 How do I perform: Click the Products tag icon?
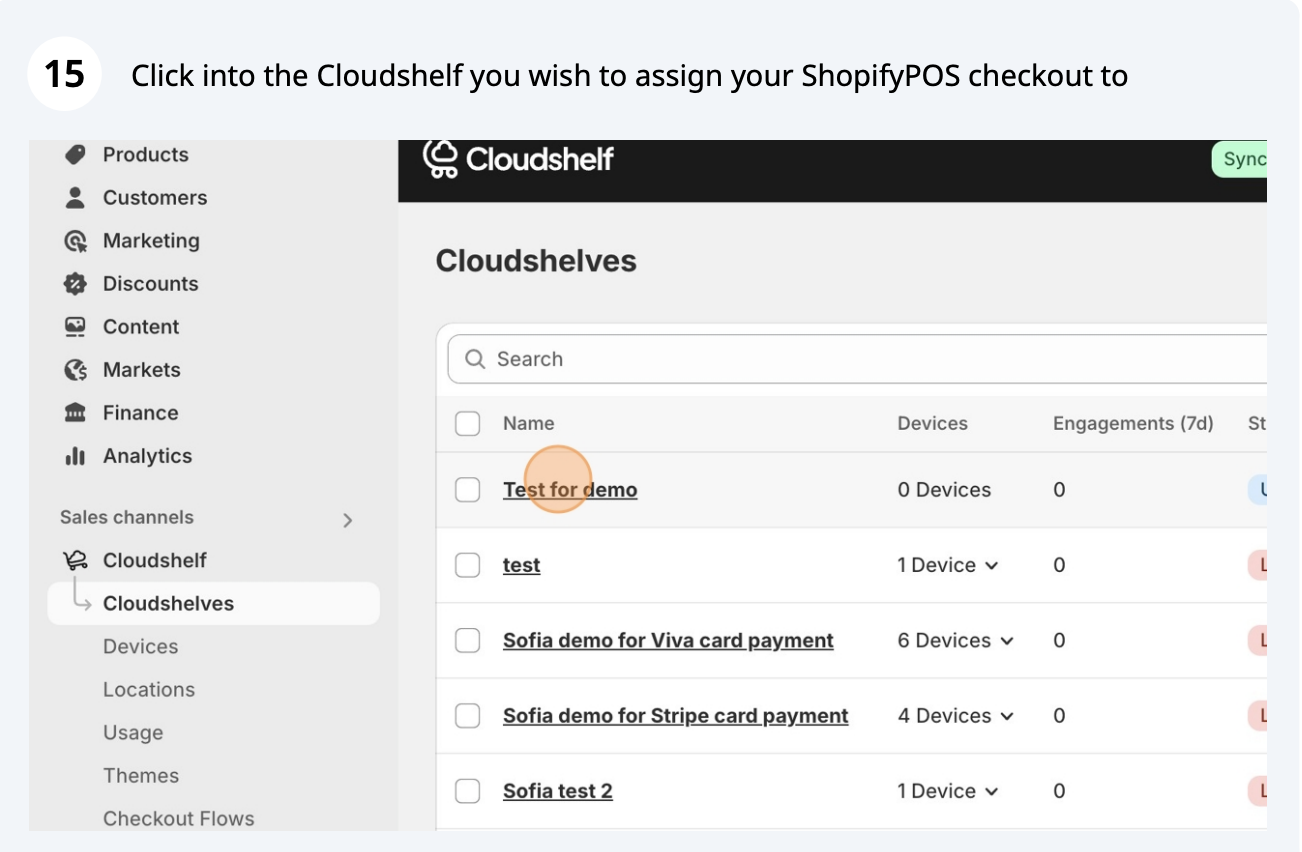click(x=75, y=155)
